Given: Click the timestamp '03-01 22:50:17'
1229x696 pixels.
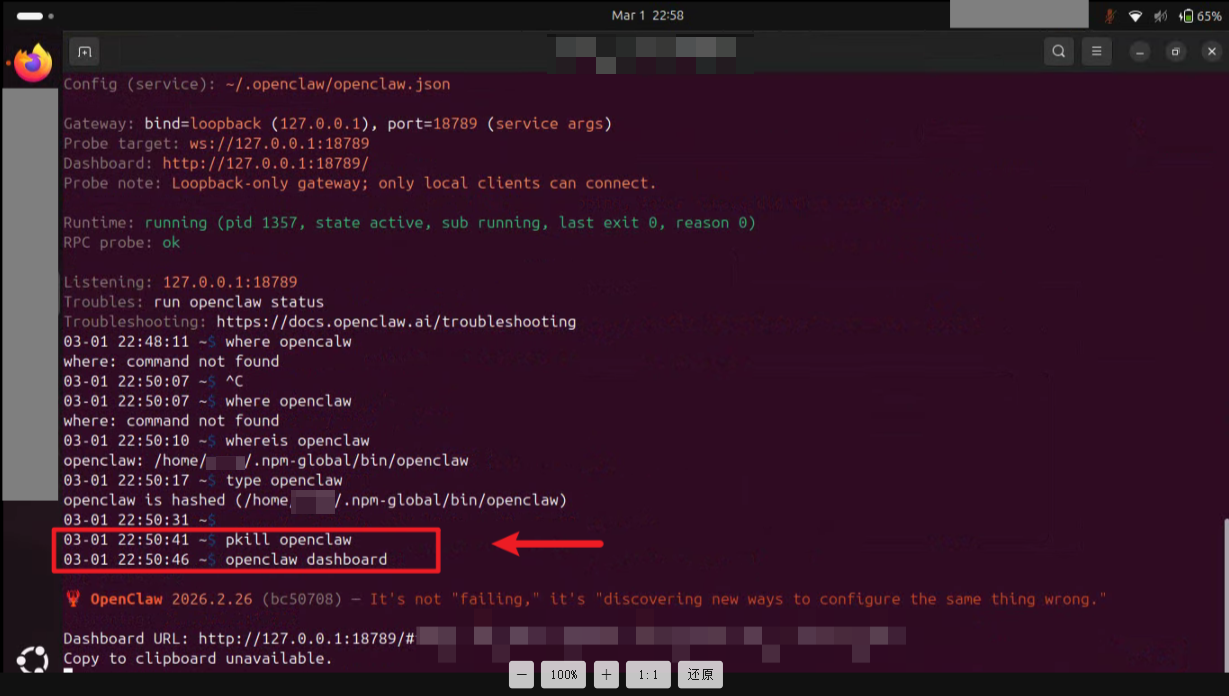Looking at the screenshot, I should [126, 481].
